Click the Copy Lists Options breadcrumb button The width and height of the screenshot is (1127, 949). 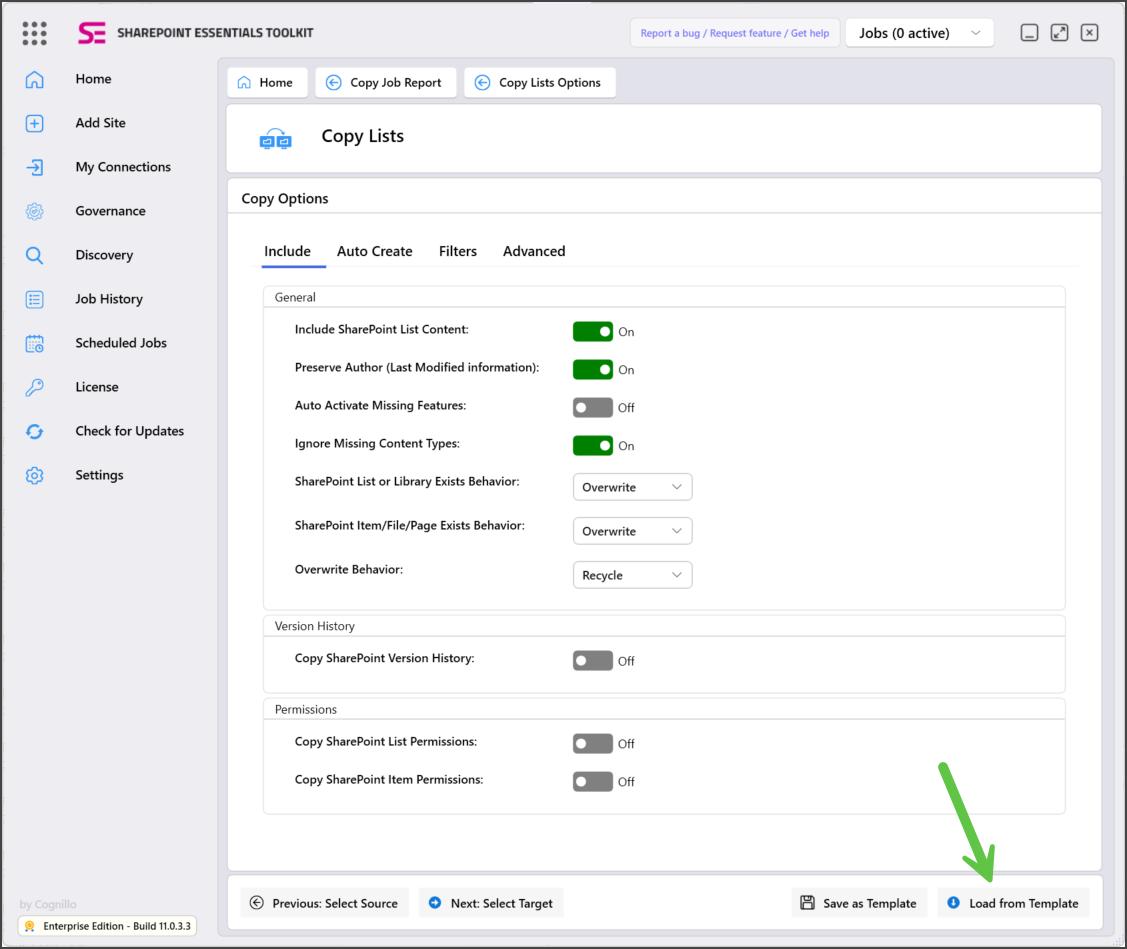(540, 83)
